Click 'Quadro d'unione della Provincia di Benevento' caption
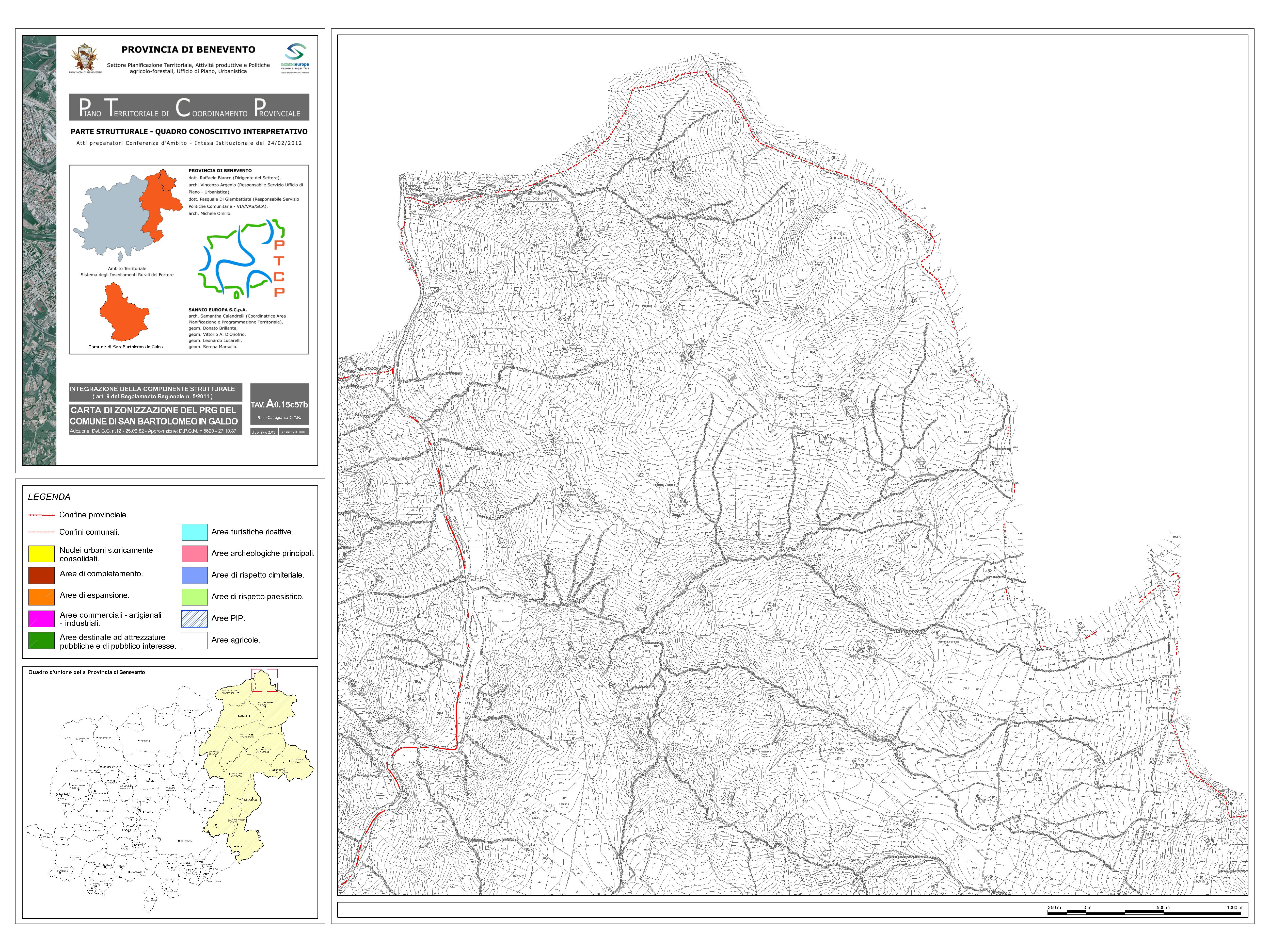The height and width of the screenshot is (952, 1270). pos(87,672)
